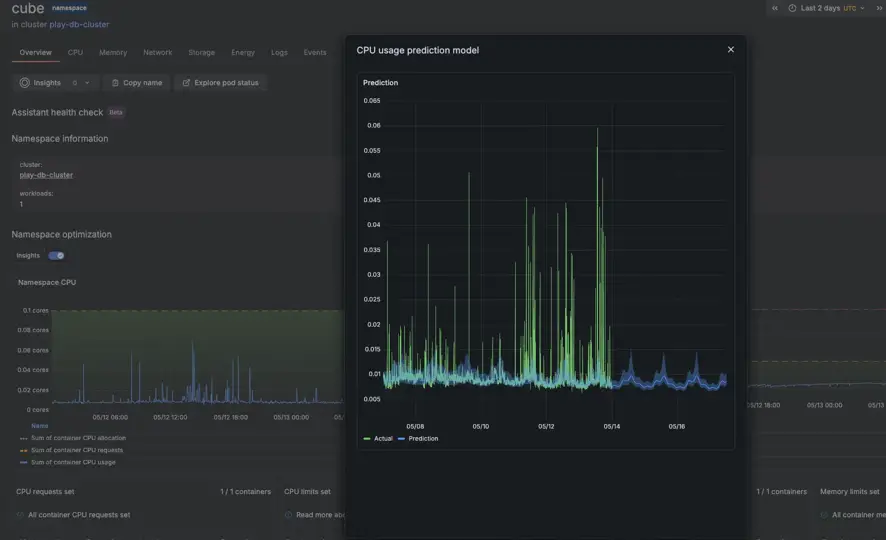The width and height of the screenshot is (886, 540).
Task: Open play-db-cluster link under Namespace information
Action: [x=46, y=175]
